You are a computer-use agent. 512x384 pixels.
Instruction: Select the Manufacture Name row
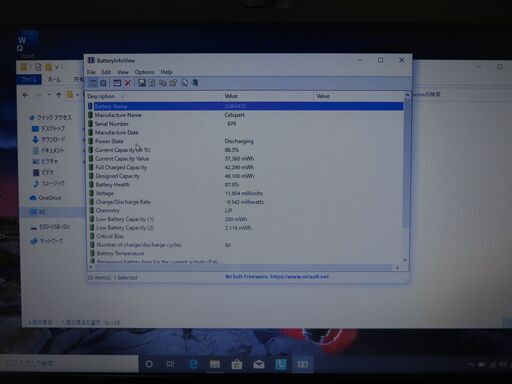245,115
